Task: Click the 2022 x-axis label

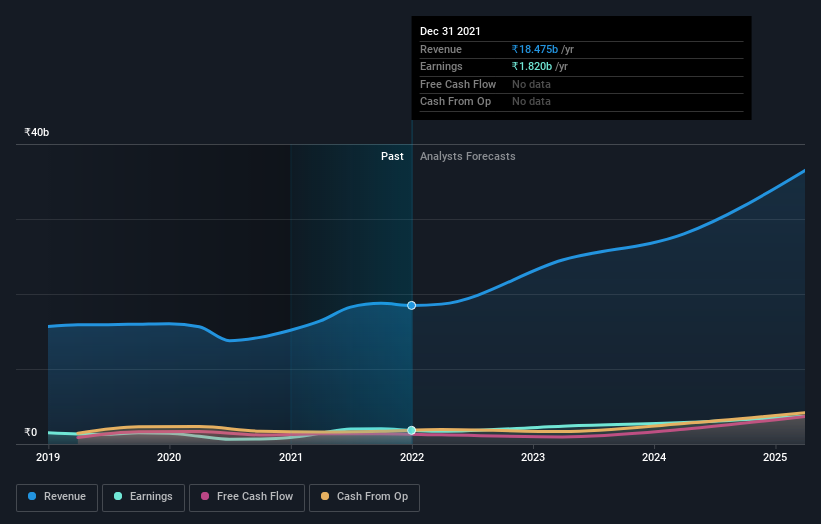Action: pyautogui.click(x=412, y=457)
